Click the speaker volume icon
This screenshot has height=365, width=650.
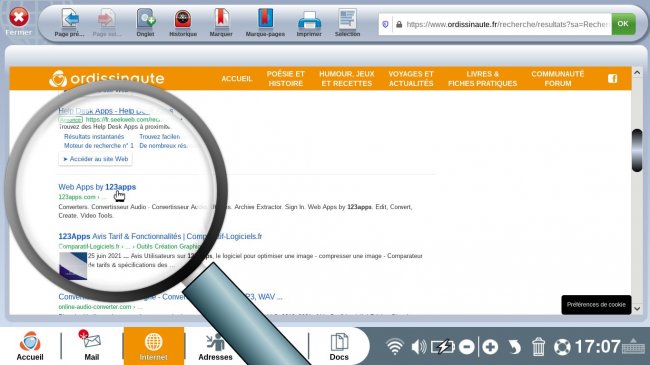419,347
